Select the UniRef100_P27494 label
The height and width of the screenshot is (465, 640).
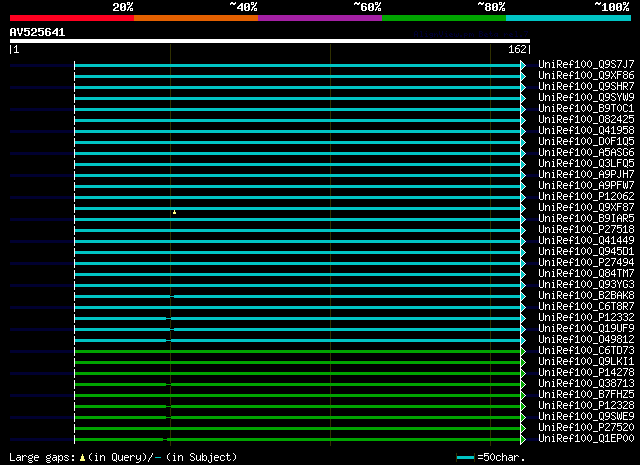586,263
